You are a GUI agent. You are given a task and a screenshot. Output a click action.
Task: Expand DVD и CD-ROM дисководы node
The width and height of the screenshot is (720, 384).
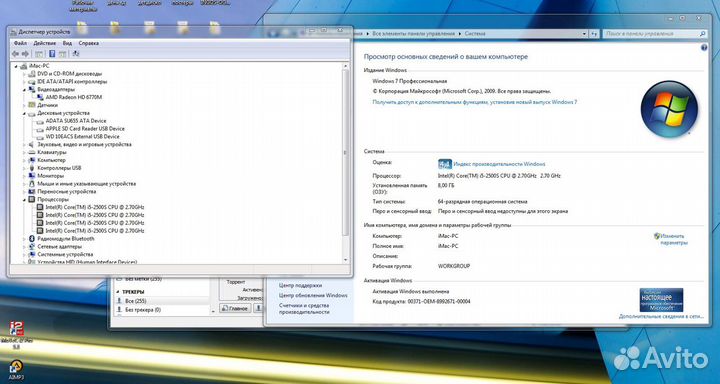[24, 74]
